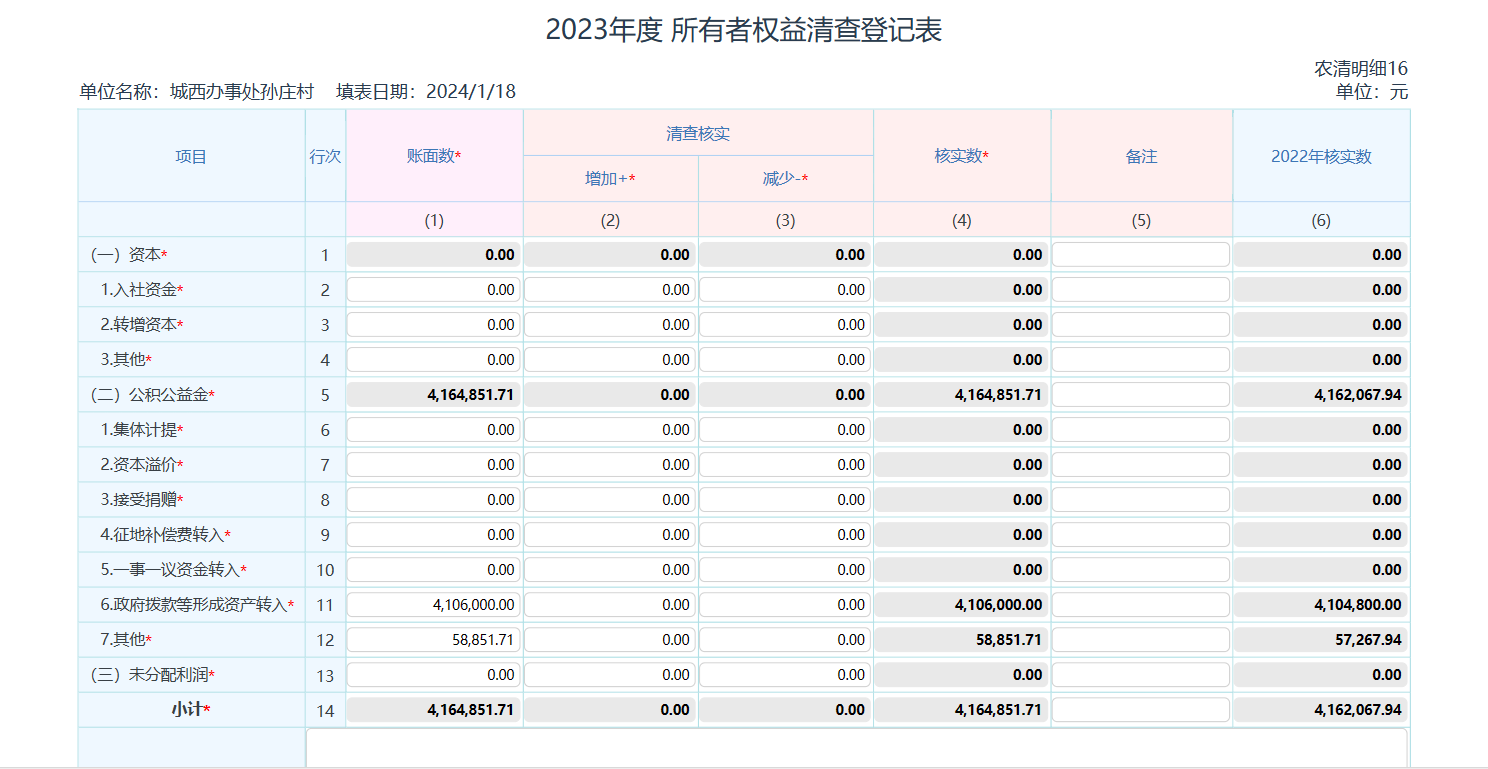The image size is (1488, 769).
Task: Click the 备注 column header
Action: coord(1141,156)
